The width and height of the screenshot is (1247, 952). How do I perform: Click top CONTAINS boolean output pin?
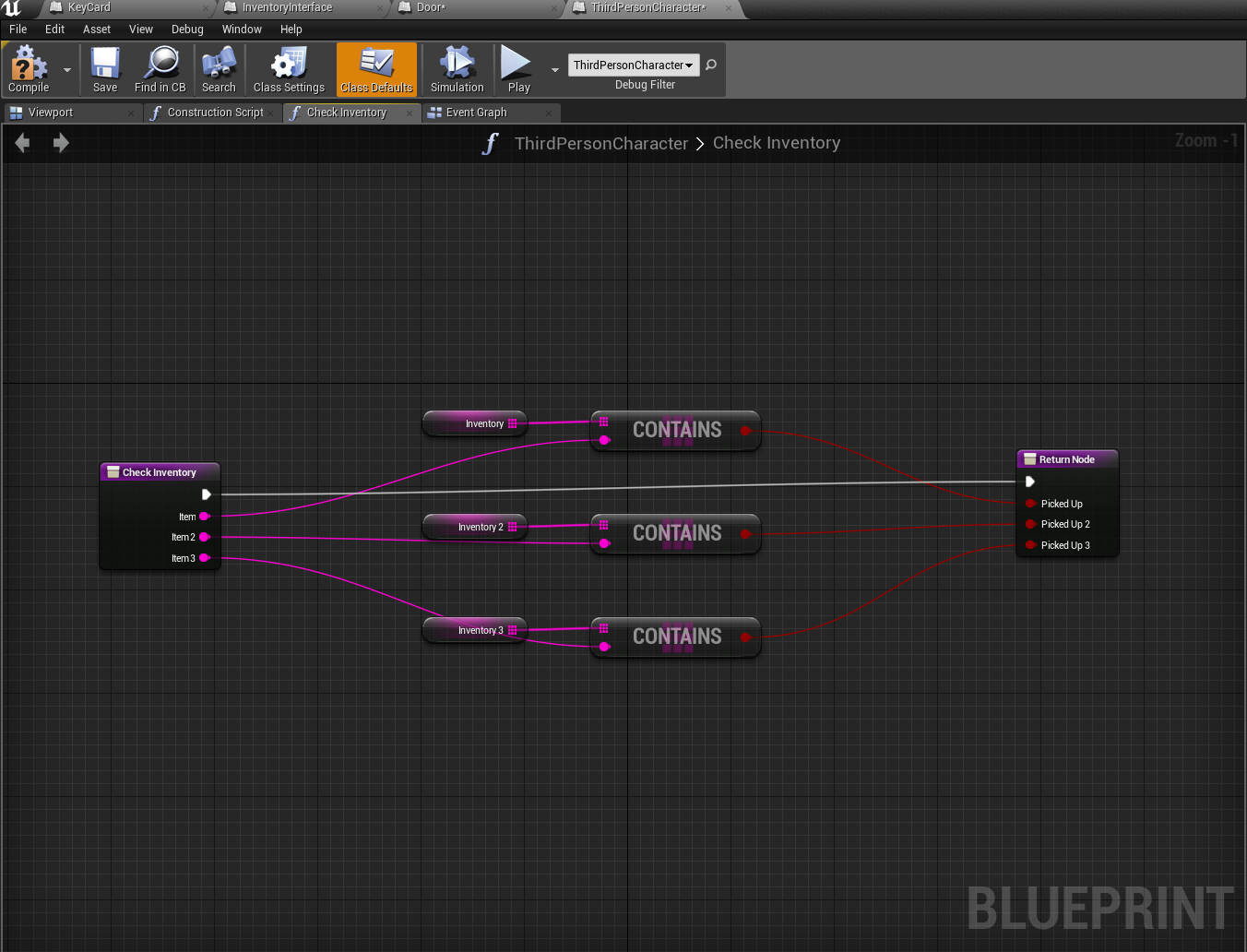745,431
